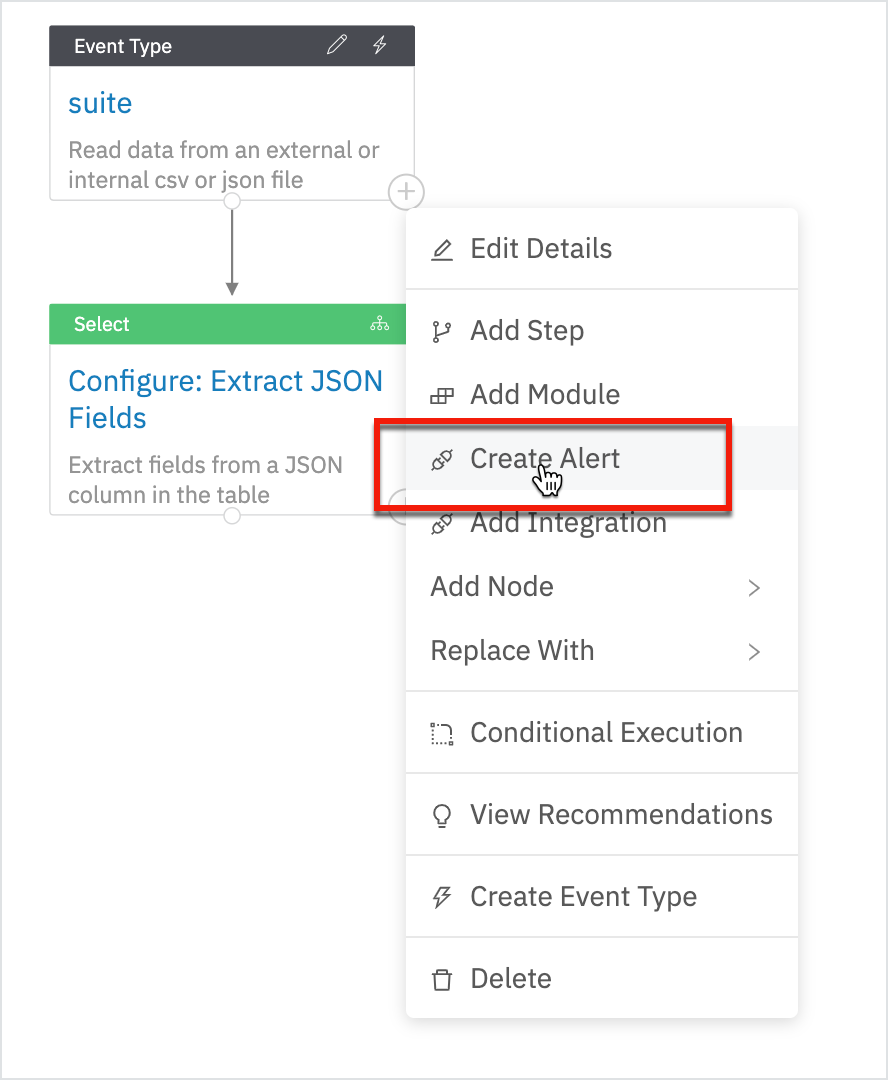Click the connector dot above the Select node
The height and width of the screenshot is (1080, 888).
coord(231,200)
